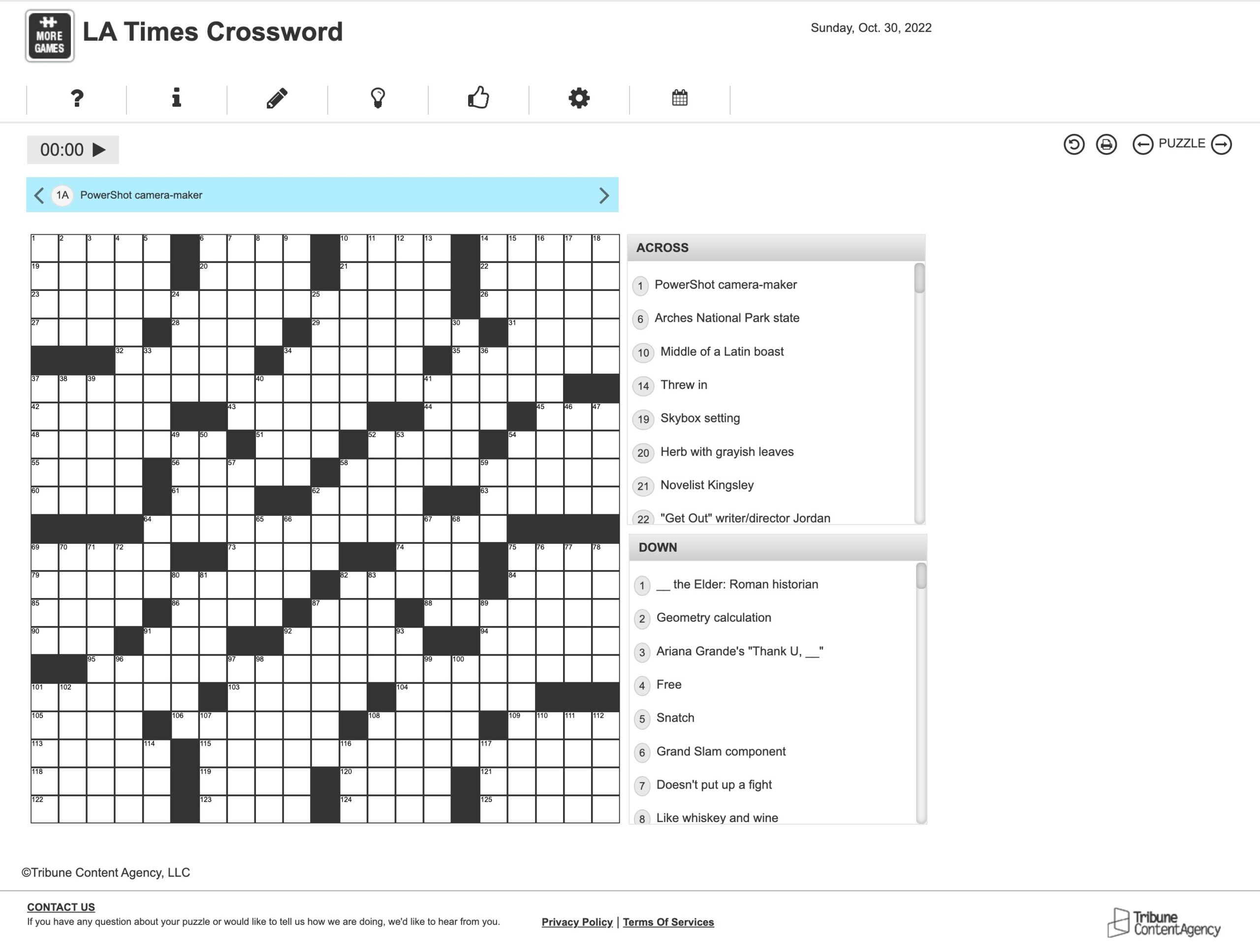Open the hint lightbulb icon
The height and width of the screenshot is (952, 1260).
378,98
